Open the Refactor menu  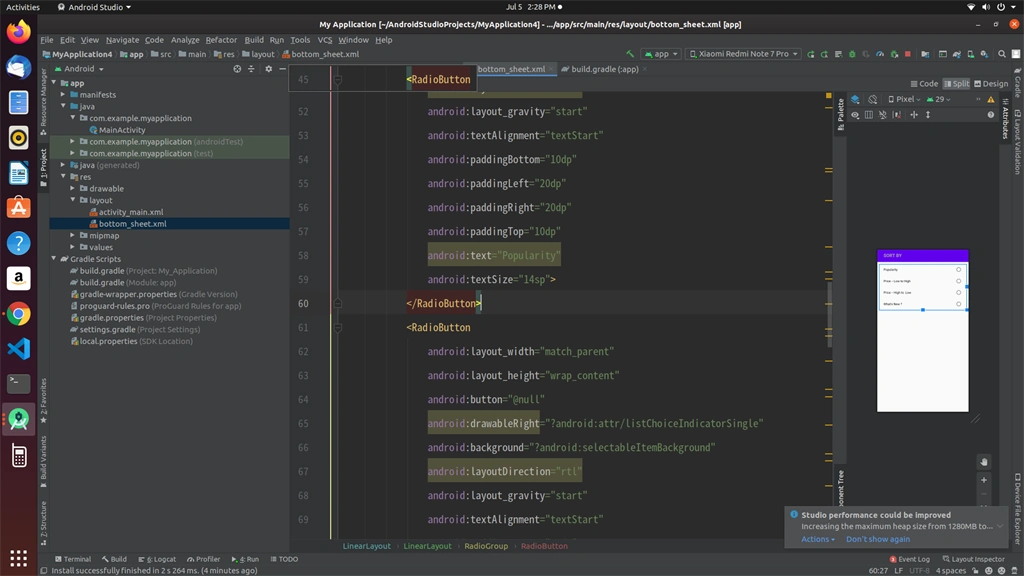(x=221, y=40)
